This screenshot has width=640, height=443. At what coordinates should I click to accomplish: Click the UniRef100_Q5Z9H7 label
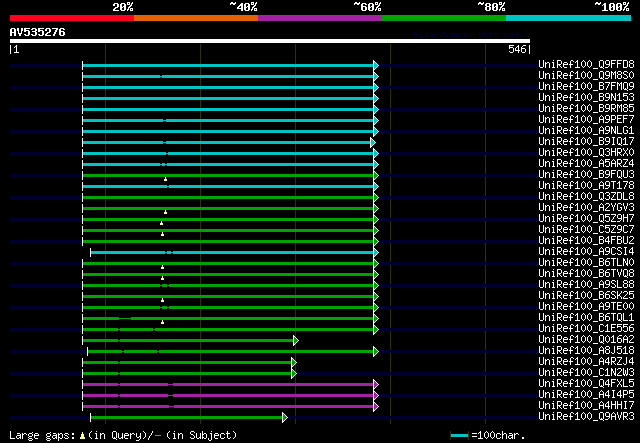click(586, 219)
